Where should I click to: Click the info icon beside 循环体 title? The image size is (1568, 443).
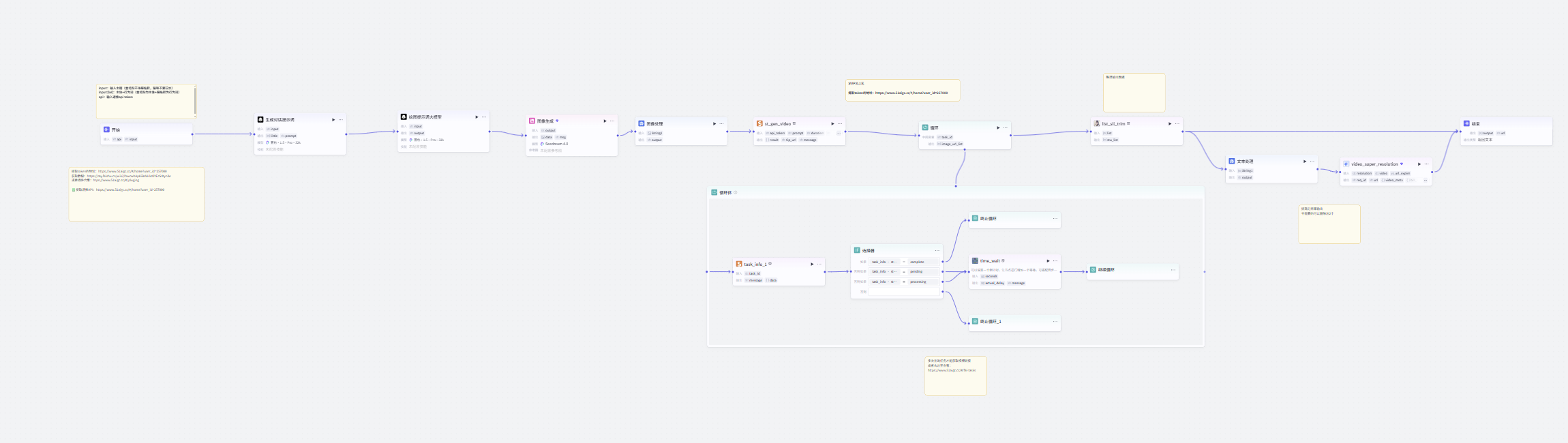pos(736,193)
